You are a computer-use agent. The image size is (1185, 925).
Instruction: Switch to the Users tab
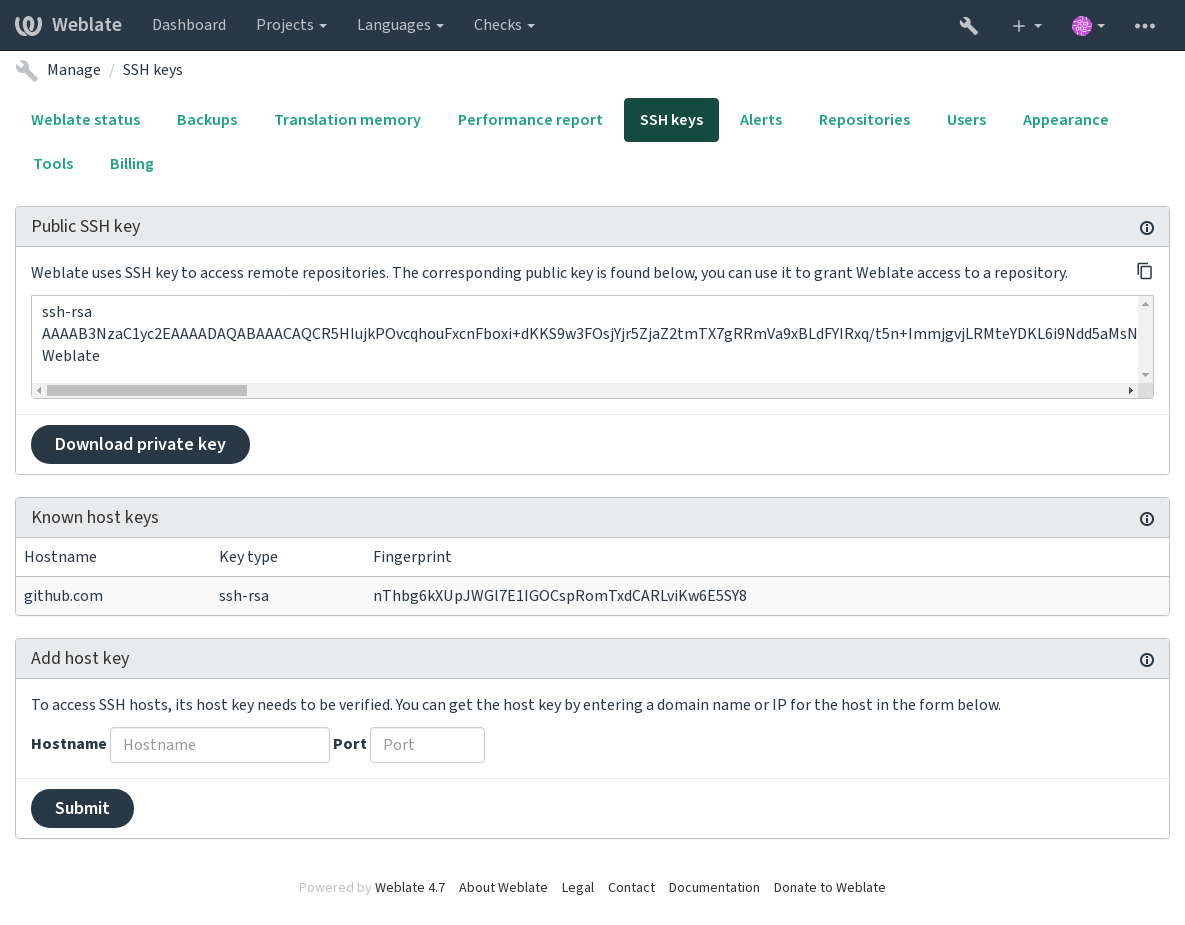[x=966, y=119]
